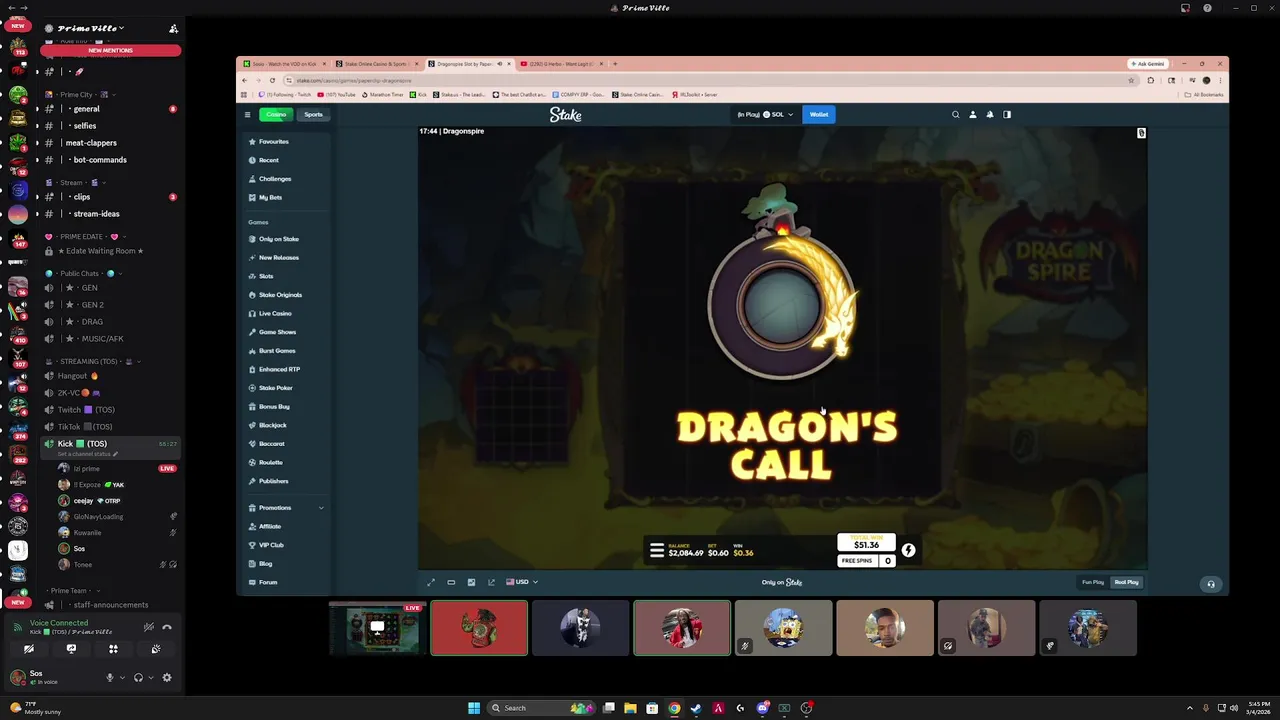Turn on Discord camera
This screenshot has width=1280, height=720.
[x=29, y=650]
